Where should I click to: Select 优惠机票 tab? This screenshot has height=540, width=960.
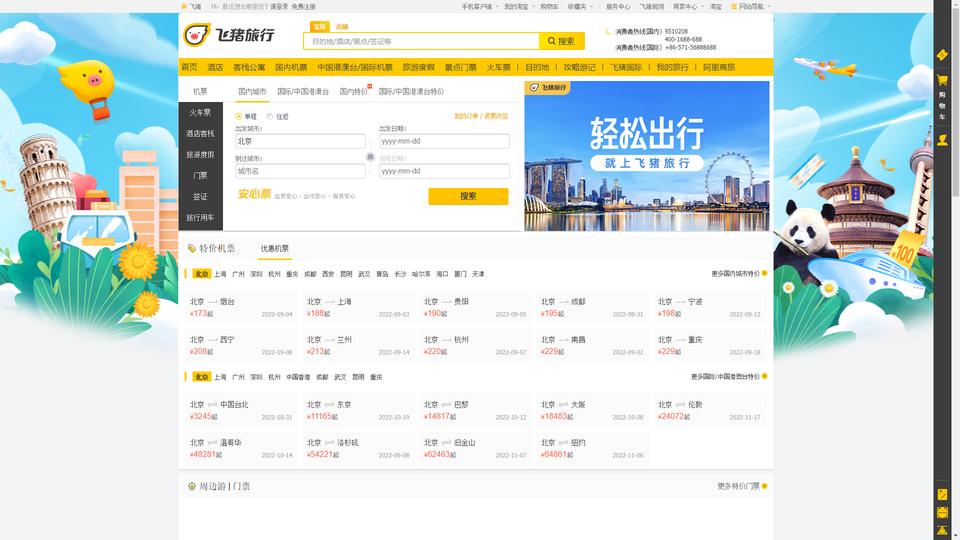[274, 248]
